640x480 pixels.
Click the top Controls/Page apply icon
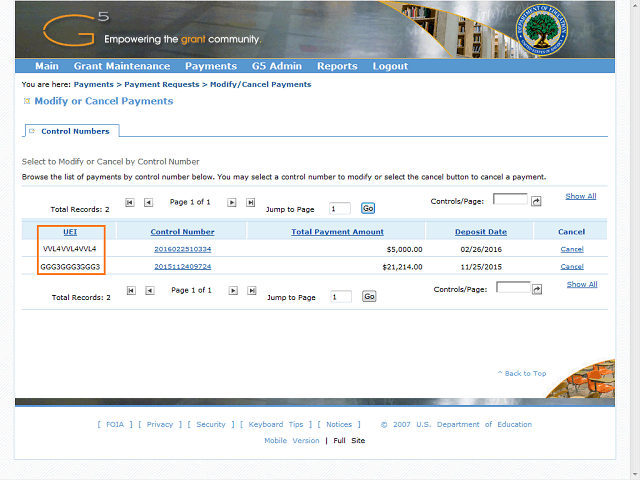pos(536,201)
